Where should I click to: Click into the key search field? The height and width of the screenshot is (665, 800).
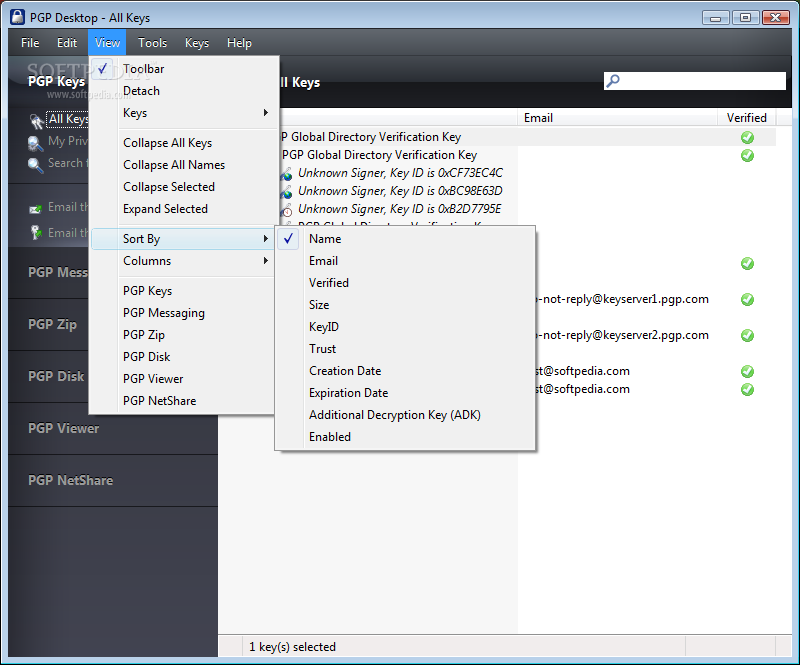694,81
